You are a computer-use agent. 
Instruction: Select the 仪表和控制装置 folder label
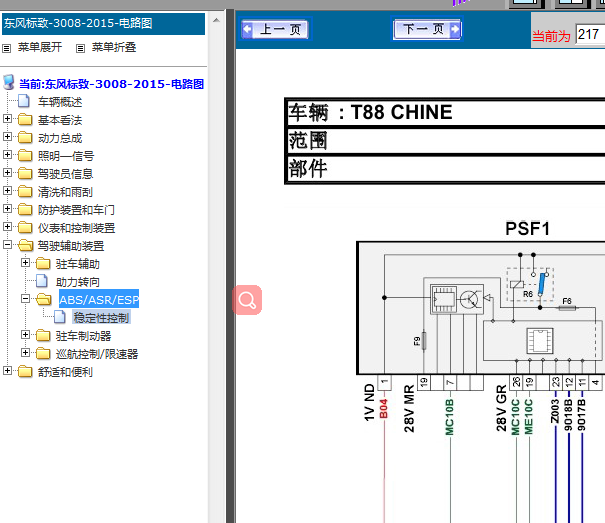pyautogui.click(x=76, y=228)
